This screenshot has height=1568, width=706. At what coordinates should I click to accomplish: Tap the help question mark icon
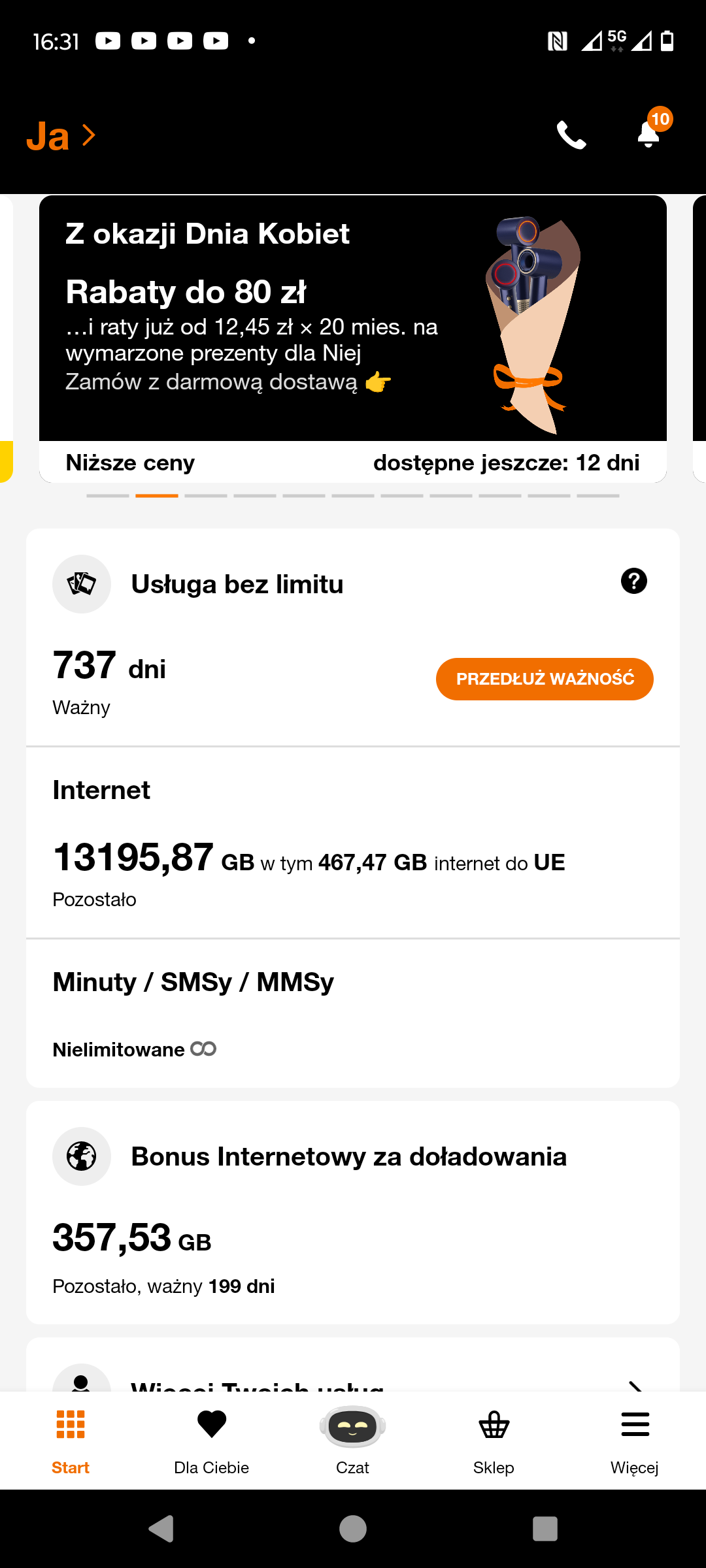click(x=633, y=581)
